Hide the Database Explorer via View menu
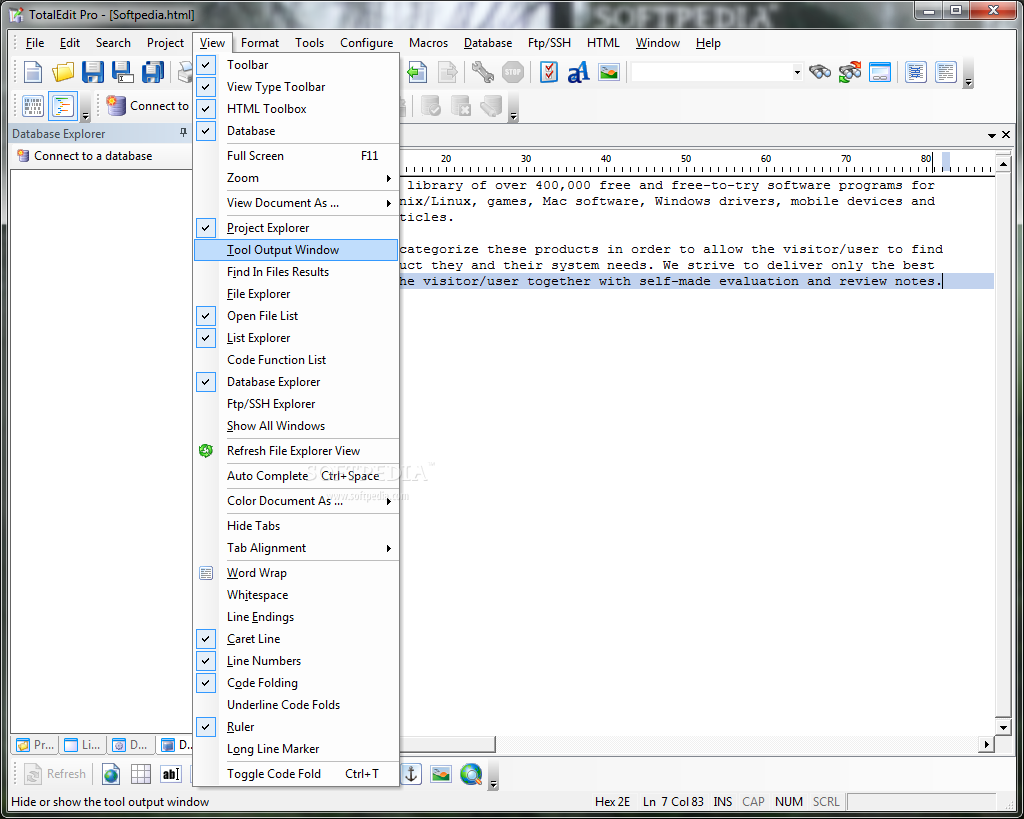 click(296, 382)
